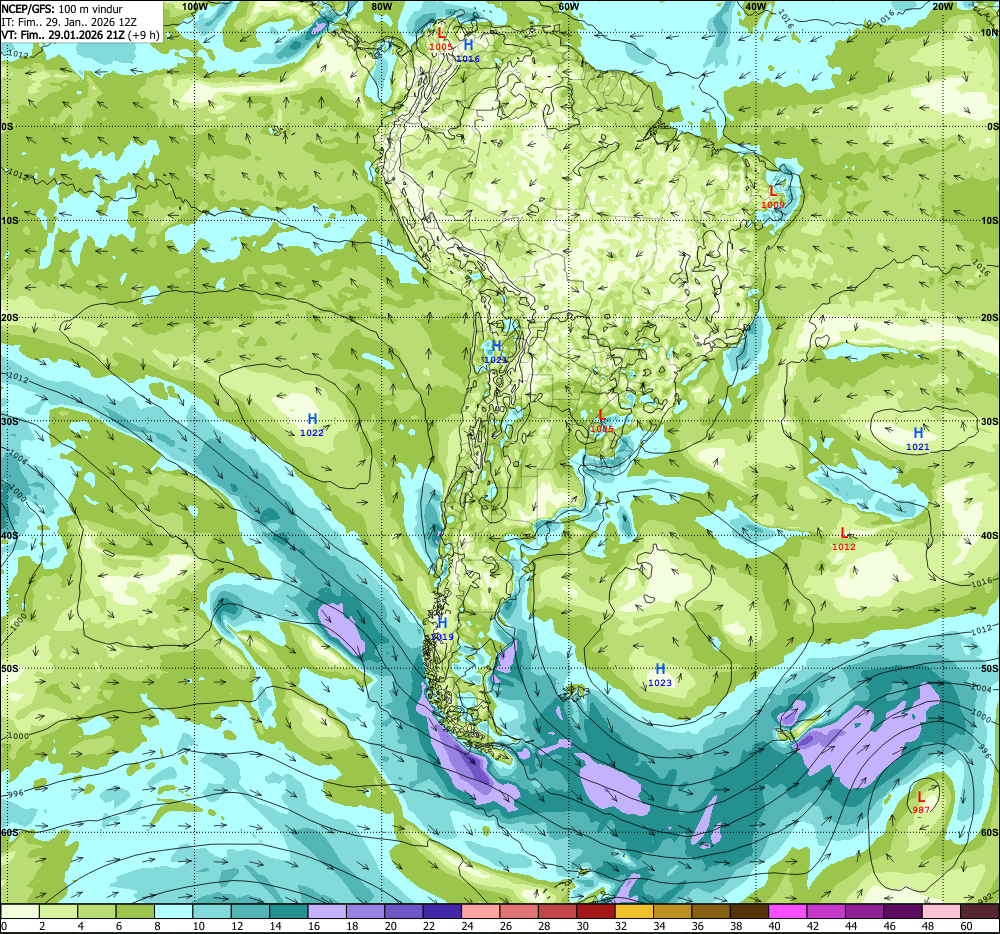Select the 40–42 bright magenta legend swatch
The width and height of the screenshot is (1000, 934).
(788, 911)
